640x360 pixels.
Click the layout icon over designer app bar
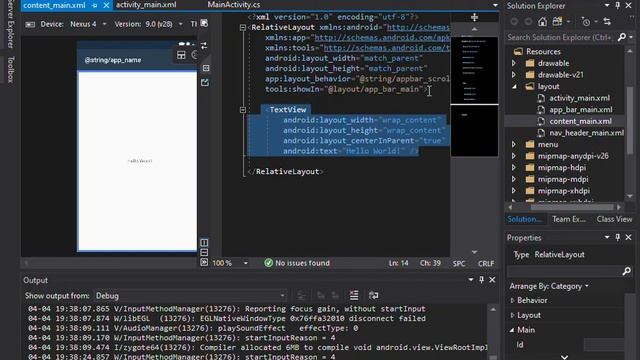pos(181,55)
